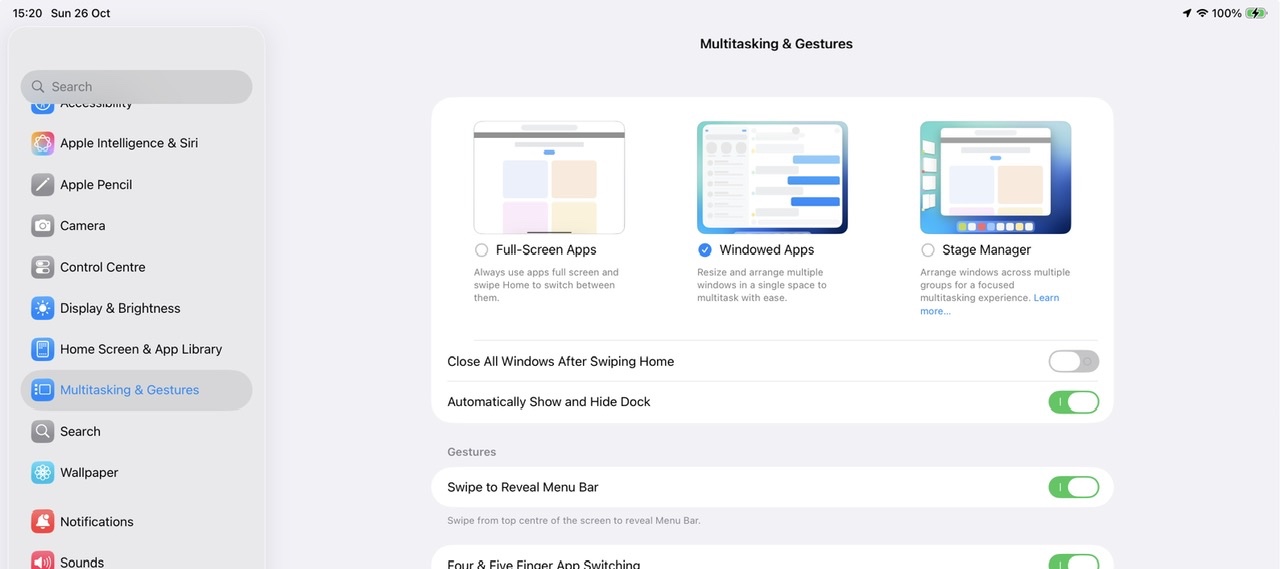Tap the Notifications bell icon

click(42, 522)
